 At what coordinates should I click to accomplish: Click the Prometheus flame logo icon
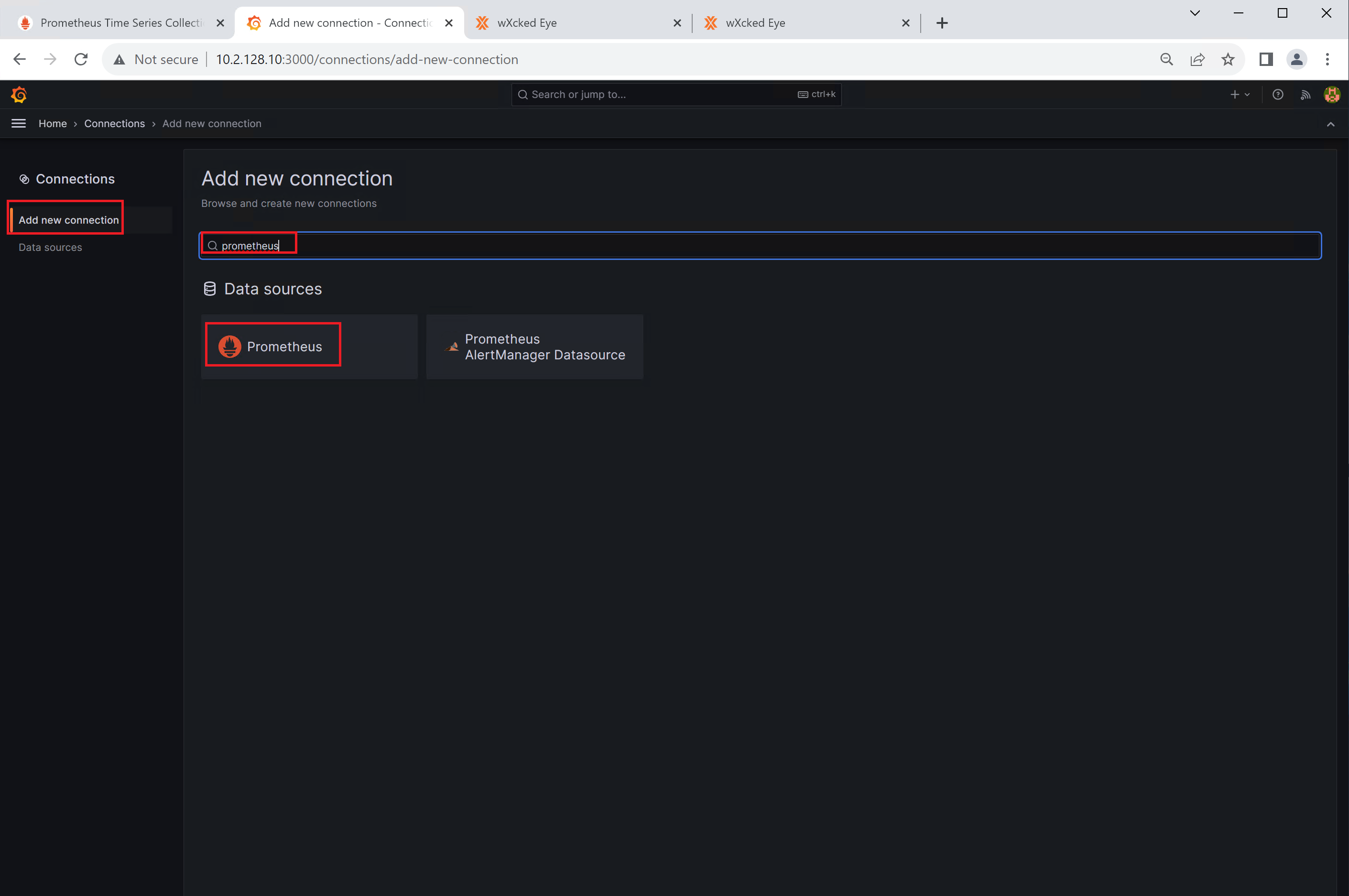(x=230, y=346)
